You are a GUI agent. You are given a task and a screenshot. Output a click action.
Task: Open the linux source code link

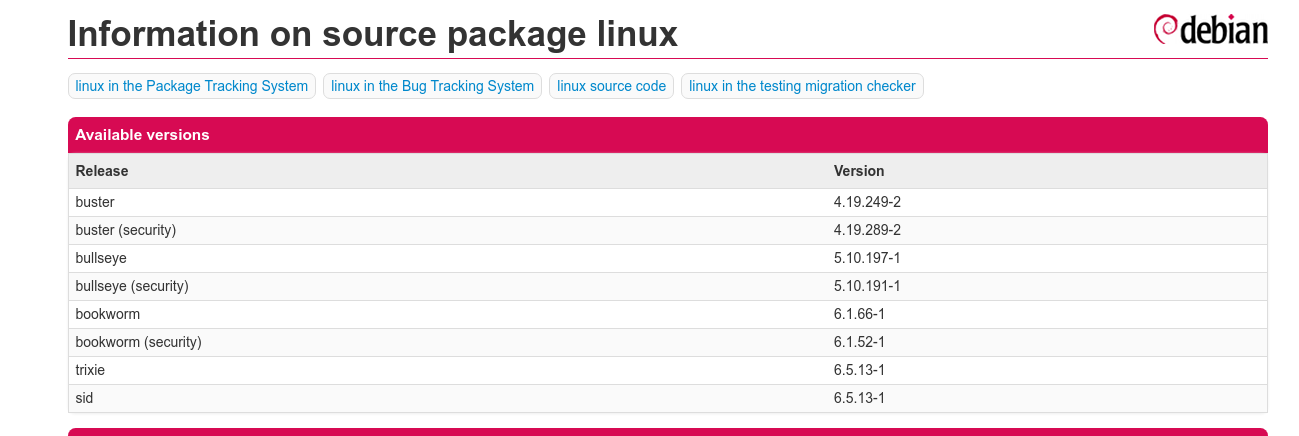tap(611, 86)
